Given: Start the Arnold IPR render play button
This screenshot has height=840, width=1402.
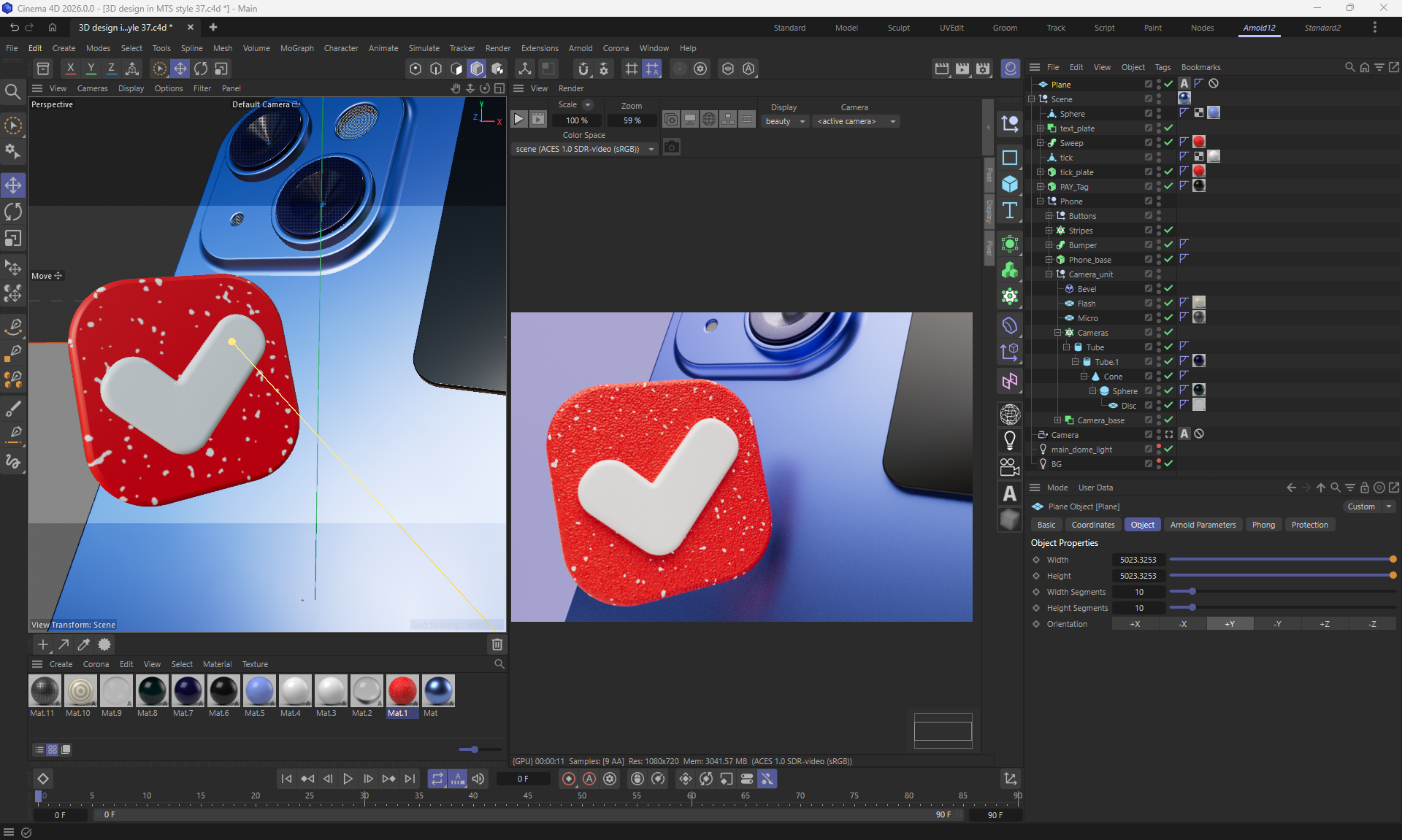Looking at the screenshot, I should (518, 119).
